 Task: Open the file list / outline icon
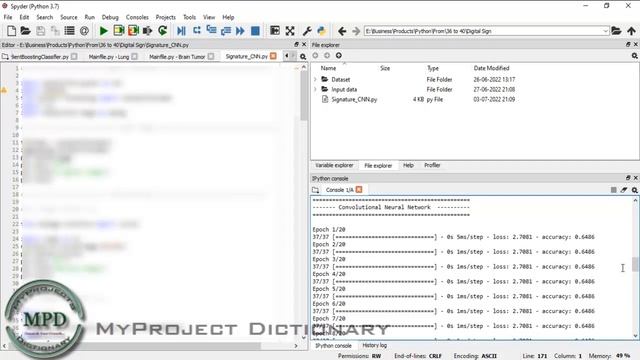70,31
